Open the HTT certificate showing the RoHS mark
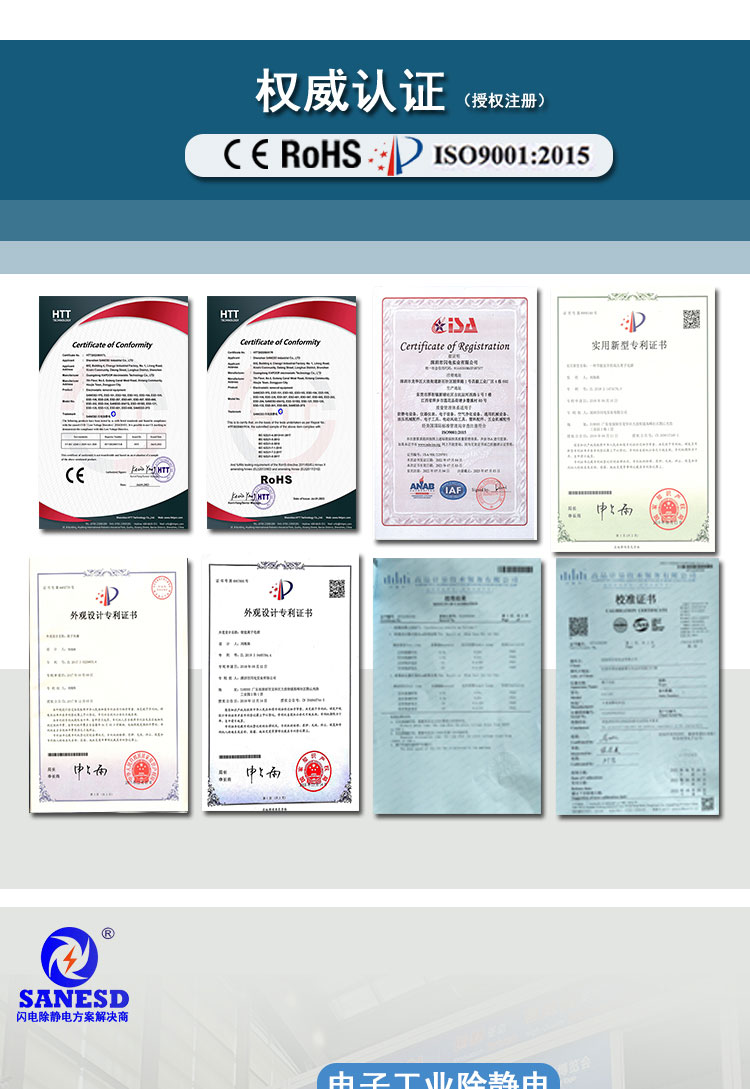 pyautogui.click(x=281, y=413)
